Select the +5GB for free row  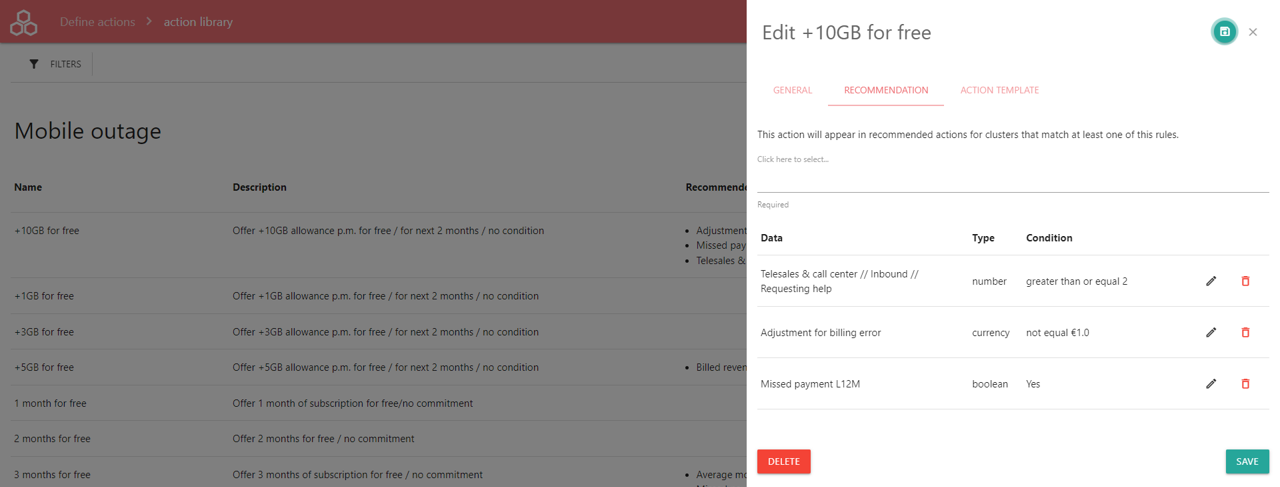(x=373, y=367)
